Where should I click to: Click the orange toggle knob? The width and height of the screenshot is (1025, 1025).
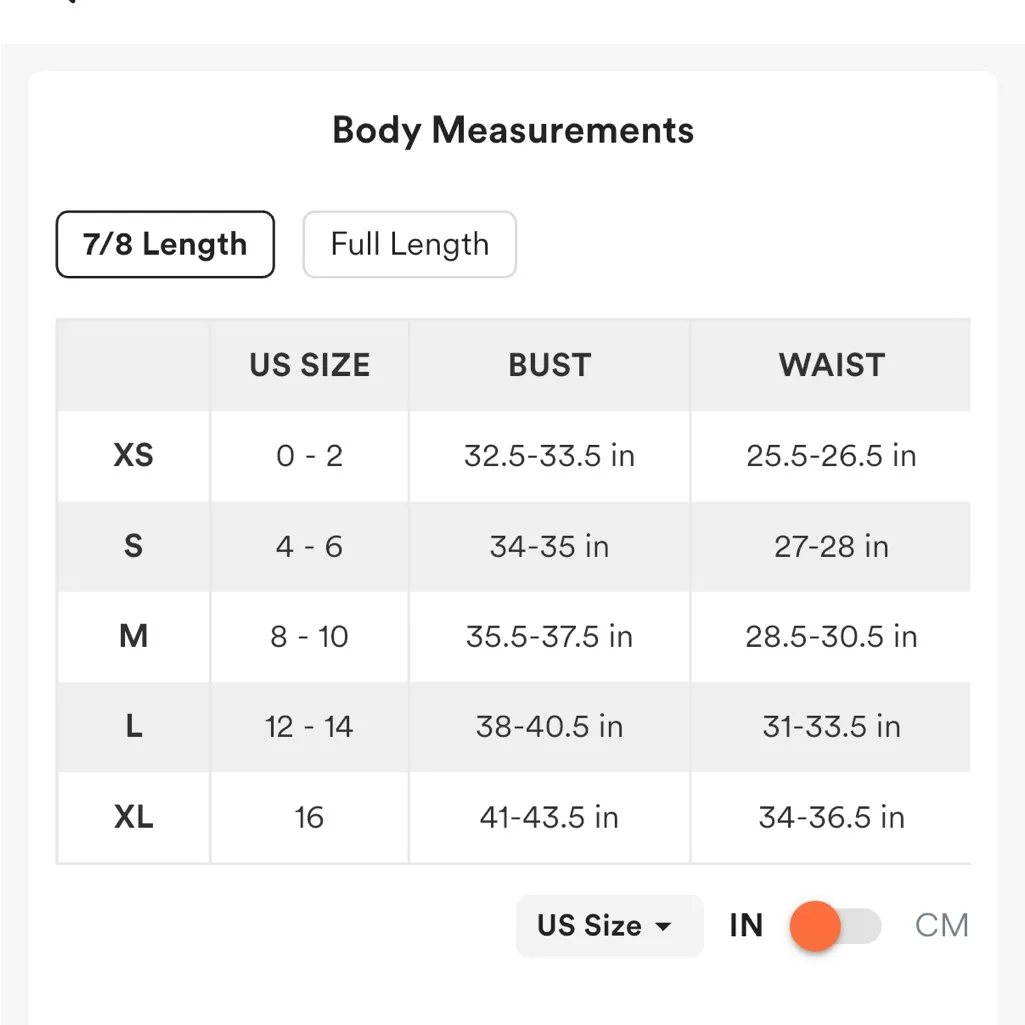pos(817,926)
